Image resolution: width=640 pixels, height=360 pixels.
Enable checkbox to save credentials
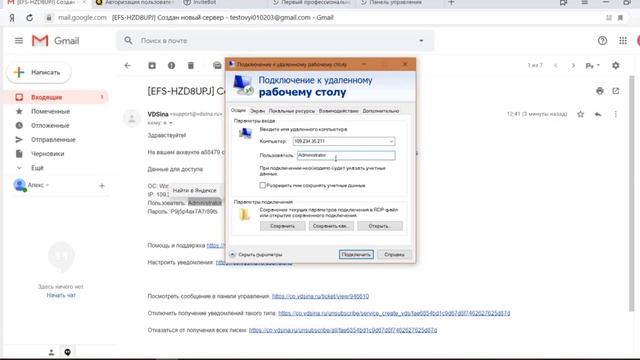click(x=262, y=185)
